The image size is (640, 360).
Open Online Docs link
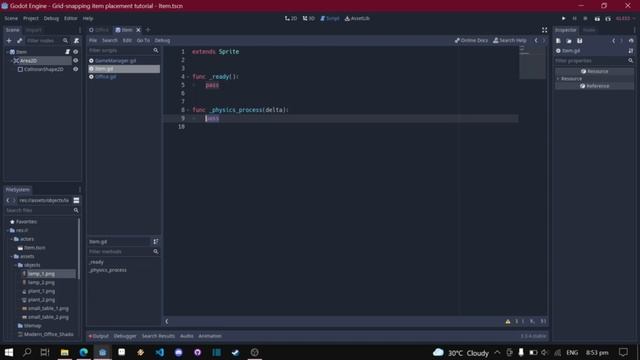(471, 40)
